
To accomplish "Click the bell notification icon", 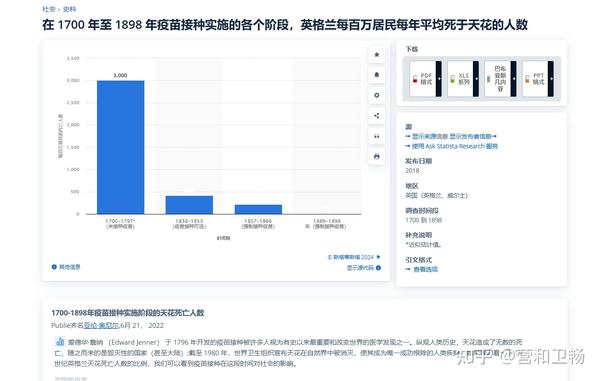I will [377, 75].
